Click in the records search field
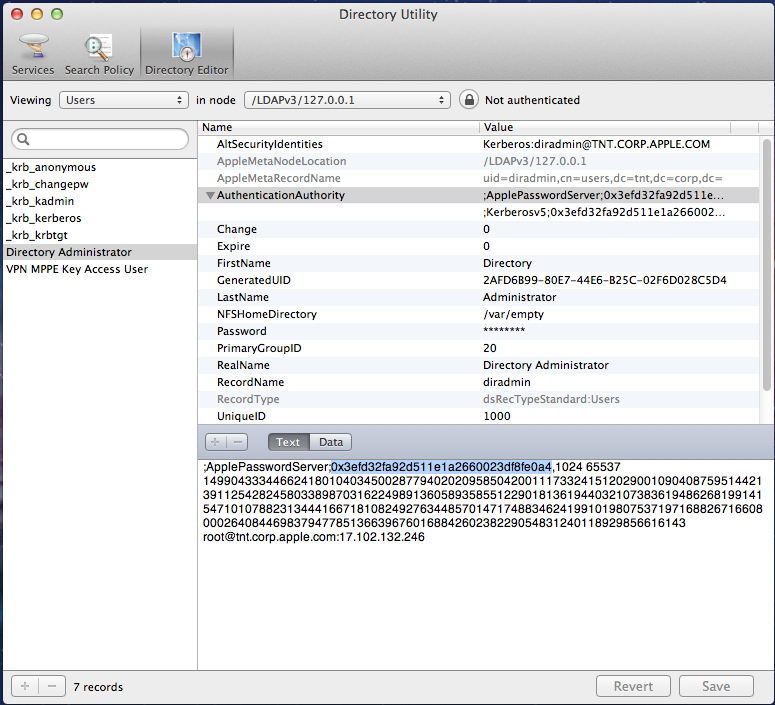 coord(100,139)
